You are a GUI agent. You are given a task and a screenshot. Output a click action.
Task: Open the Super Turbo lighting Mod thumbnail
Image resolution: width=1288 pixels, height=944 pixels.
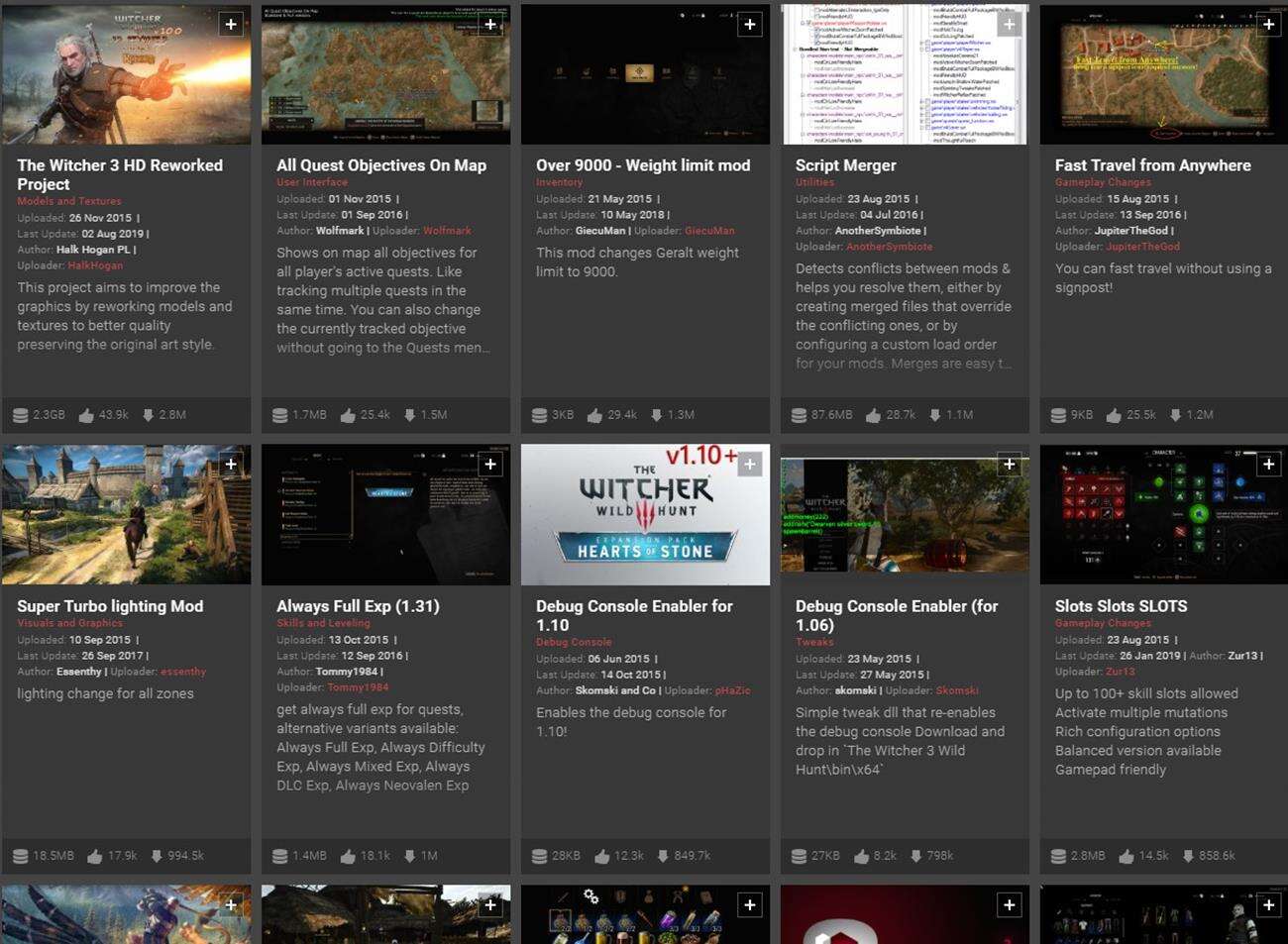[x=126, y=515]
